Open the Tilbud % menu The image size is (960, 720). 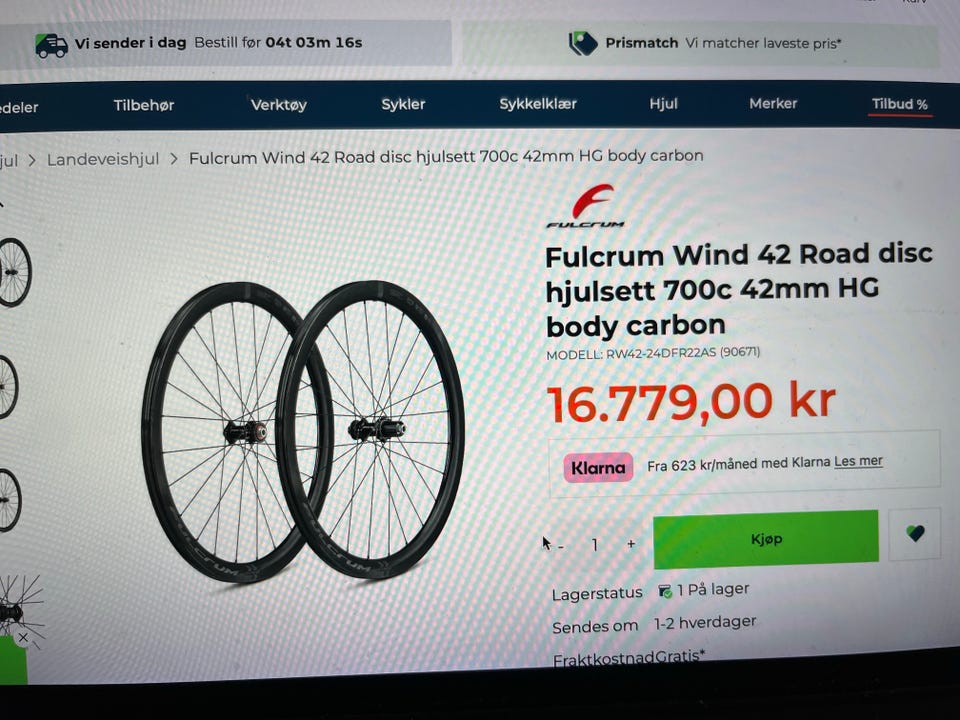pos(900,104)
